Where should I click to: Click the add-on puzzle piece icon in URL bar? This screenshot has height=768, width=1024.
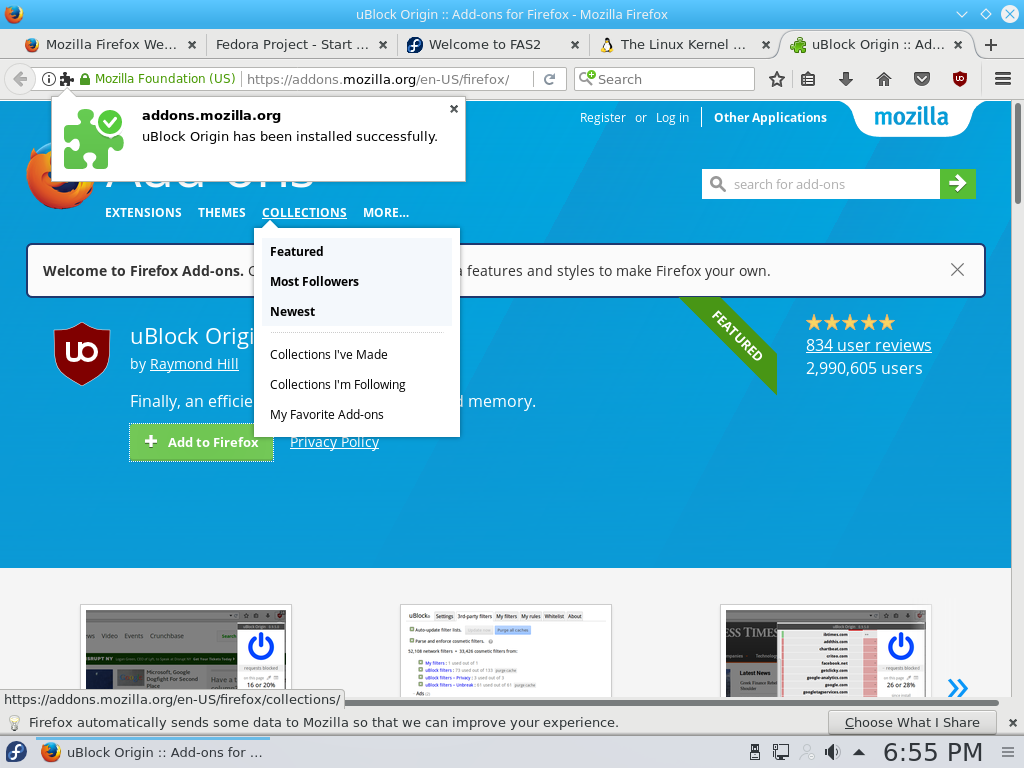[x=67, y=79]
